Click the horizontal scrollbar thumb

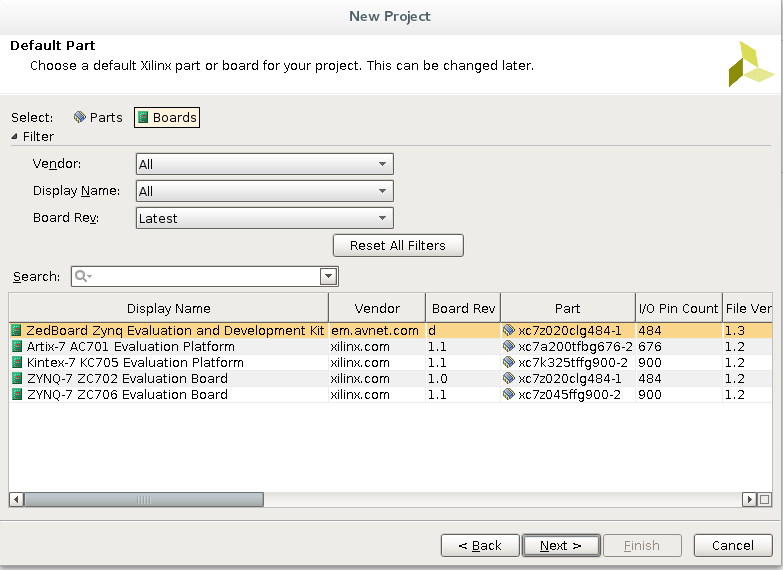coord(144,499)
